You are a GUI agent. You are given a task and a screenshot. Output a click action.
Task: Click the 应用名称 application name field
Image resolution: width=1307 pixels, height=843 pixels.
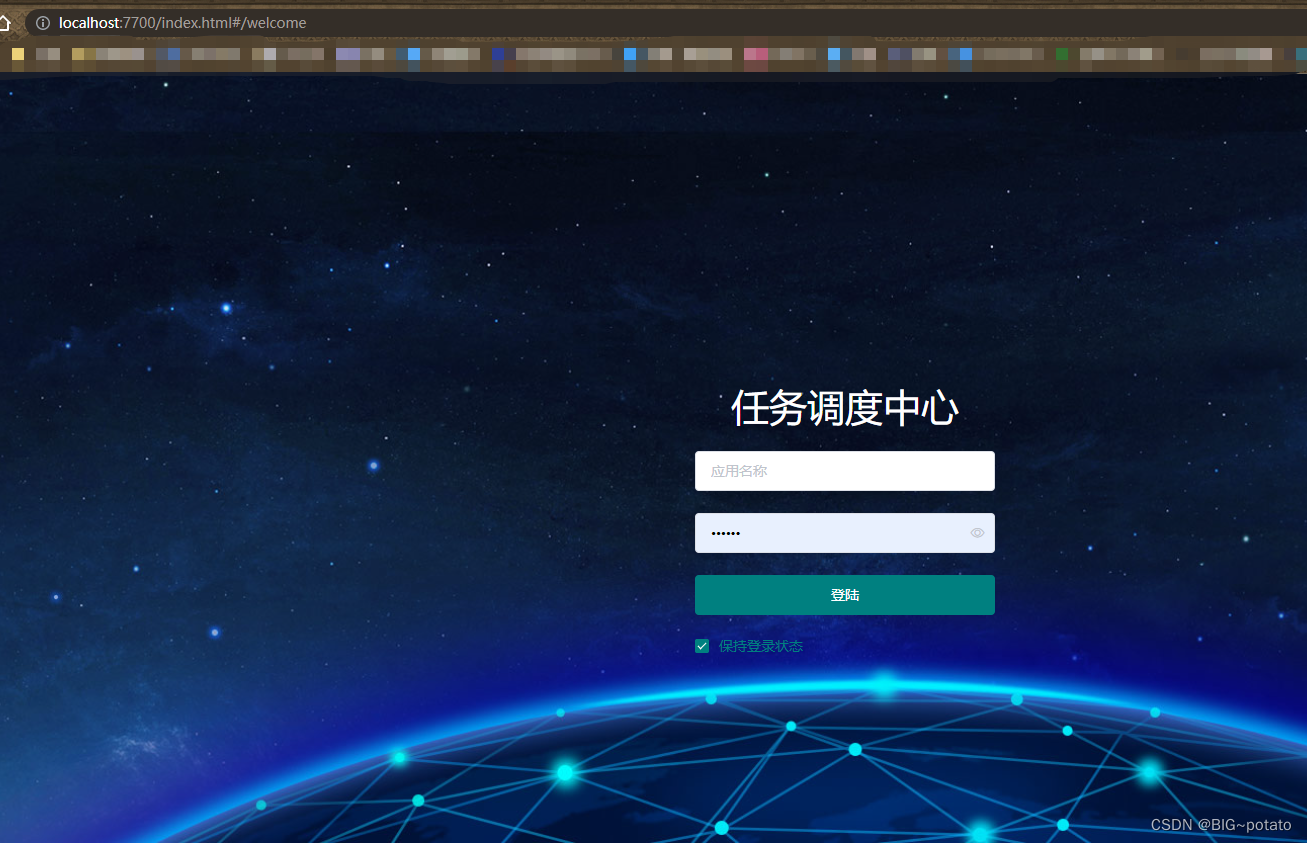click(845, 471)
